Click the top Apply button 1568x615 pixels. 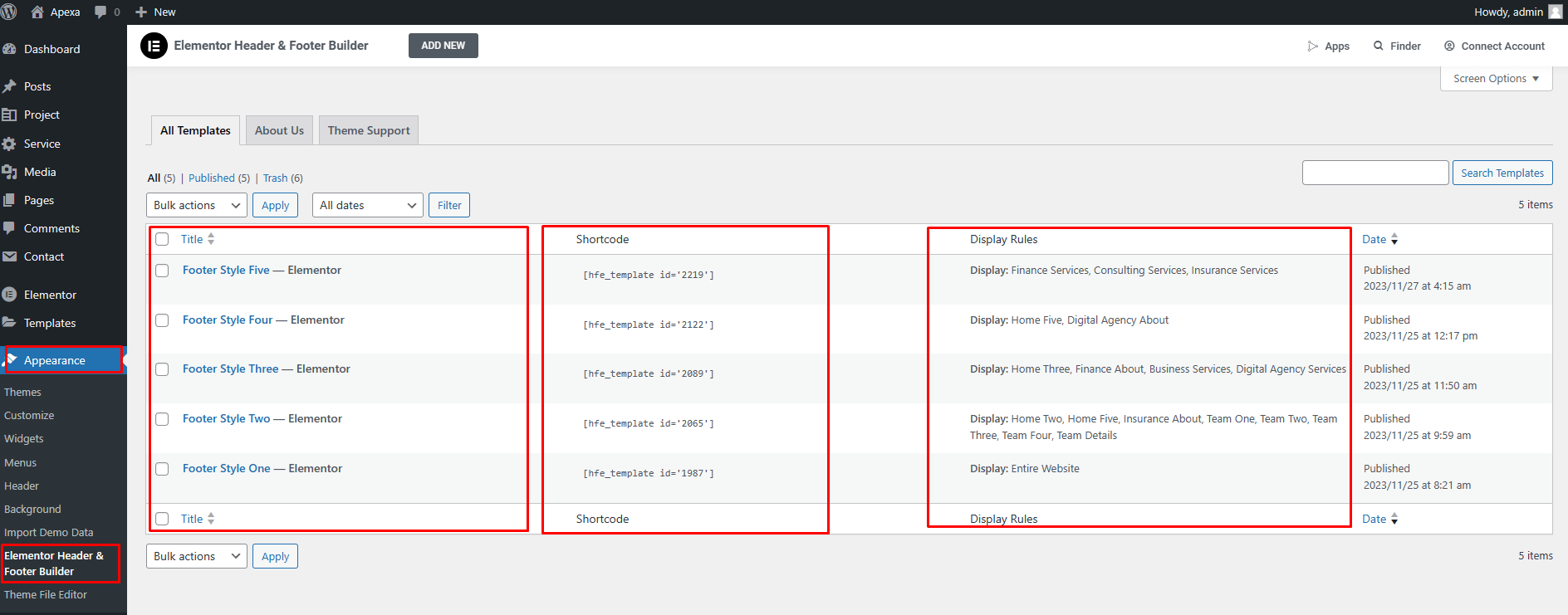point(276,205)
